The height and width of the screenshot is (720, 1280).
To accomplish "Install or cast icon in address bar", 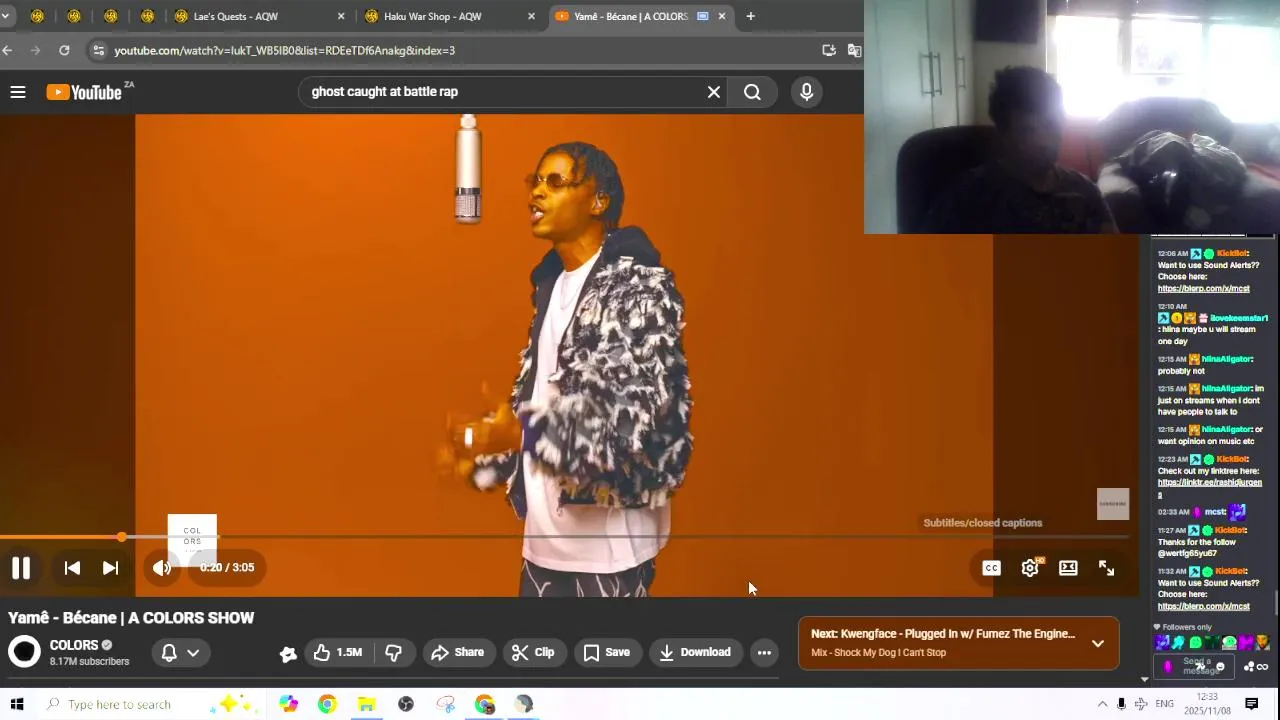I will coord(829,50).
